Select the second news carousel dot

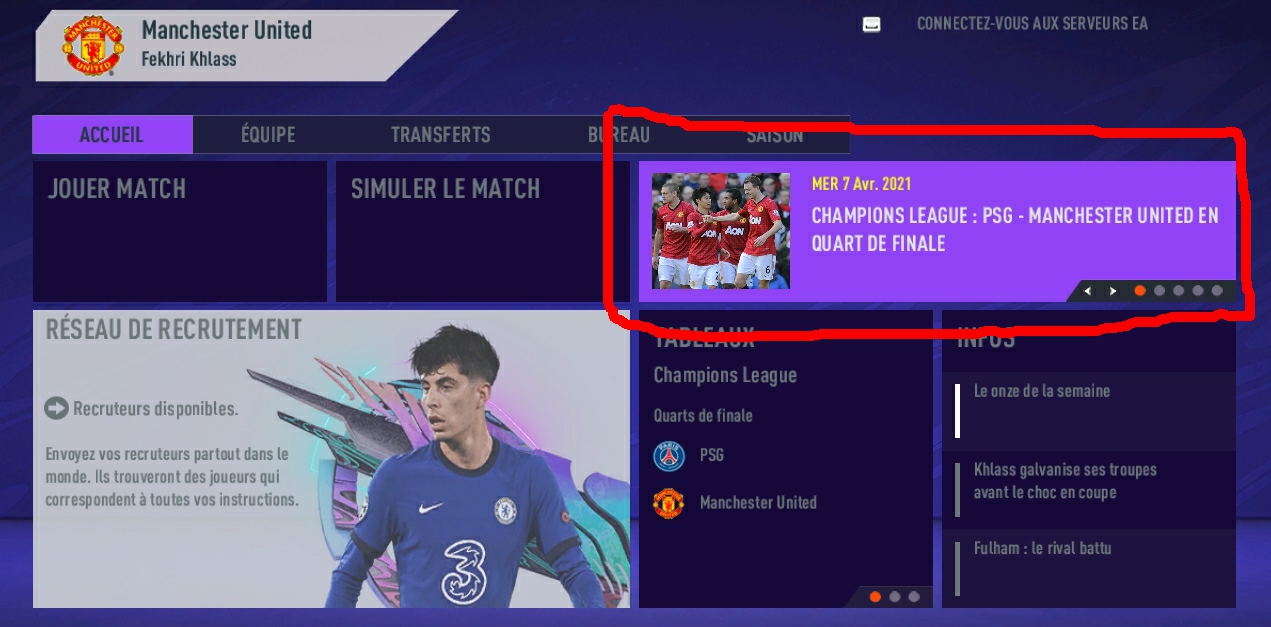point(1159,291)
